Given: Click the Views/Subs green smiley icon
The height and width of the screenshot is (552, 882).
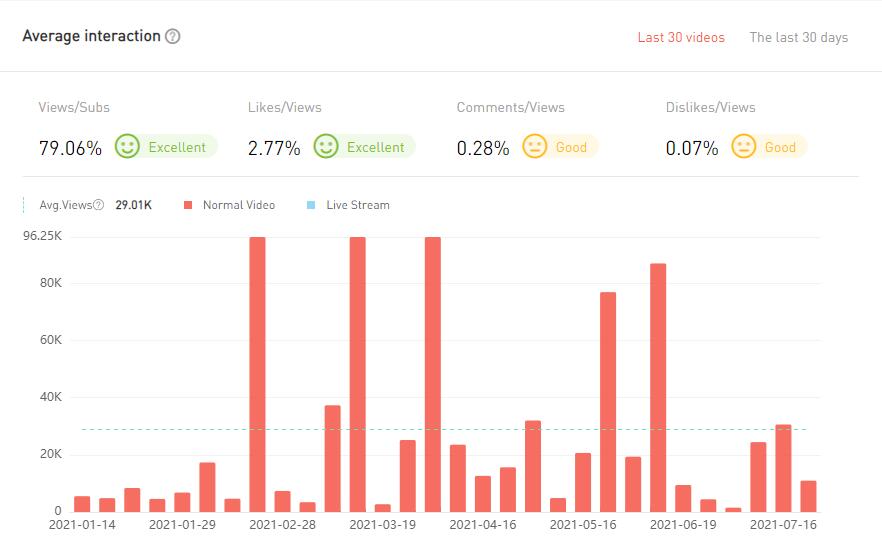Looking at the screenshot, I should point(127,147).
